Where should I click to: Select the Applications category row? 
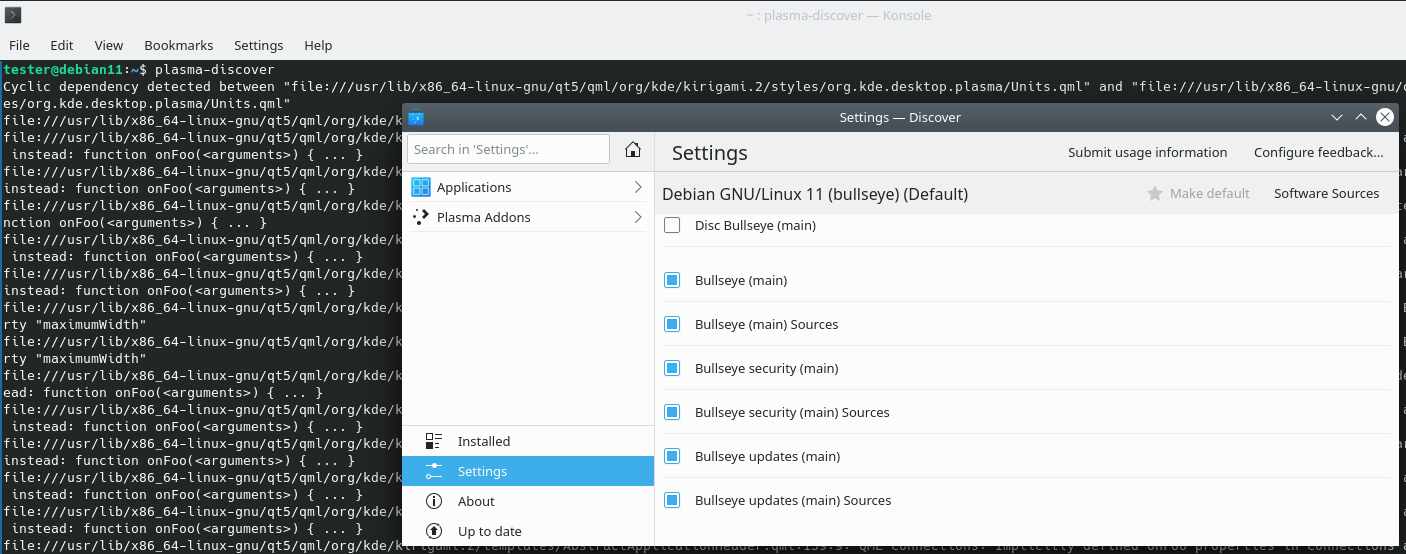[528, 187]
